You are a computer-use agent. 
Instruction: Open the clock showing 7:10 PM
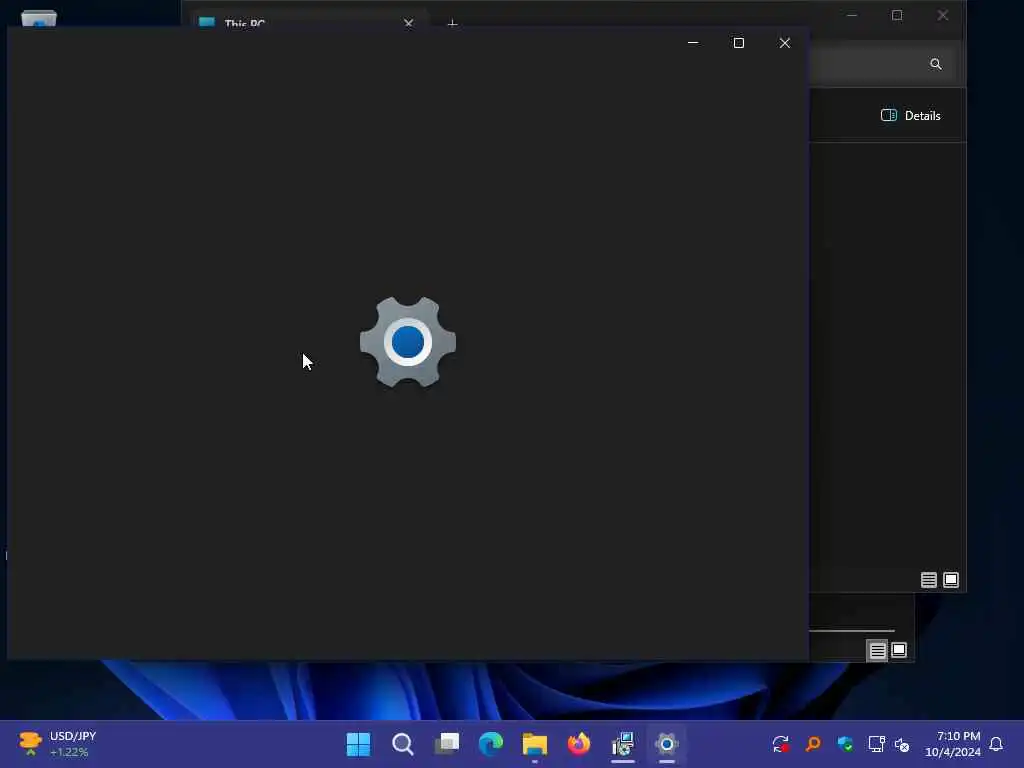point(953,744)
